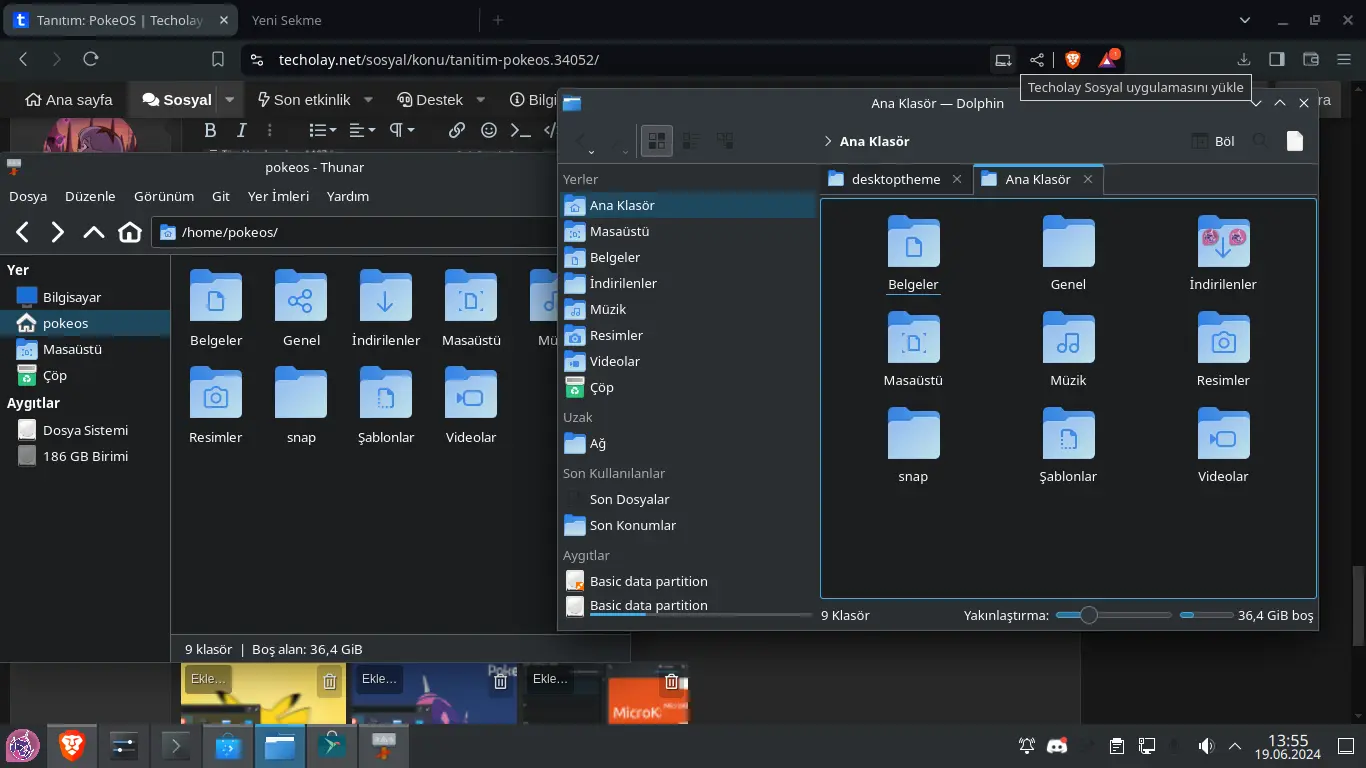Open the Brave icon in the taskbar
This screenshot has width=1366, height=768.
pos(71,745)
